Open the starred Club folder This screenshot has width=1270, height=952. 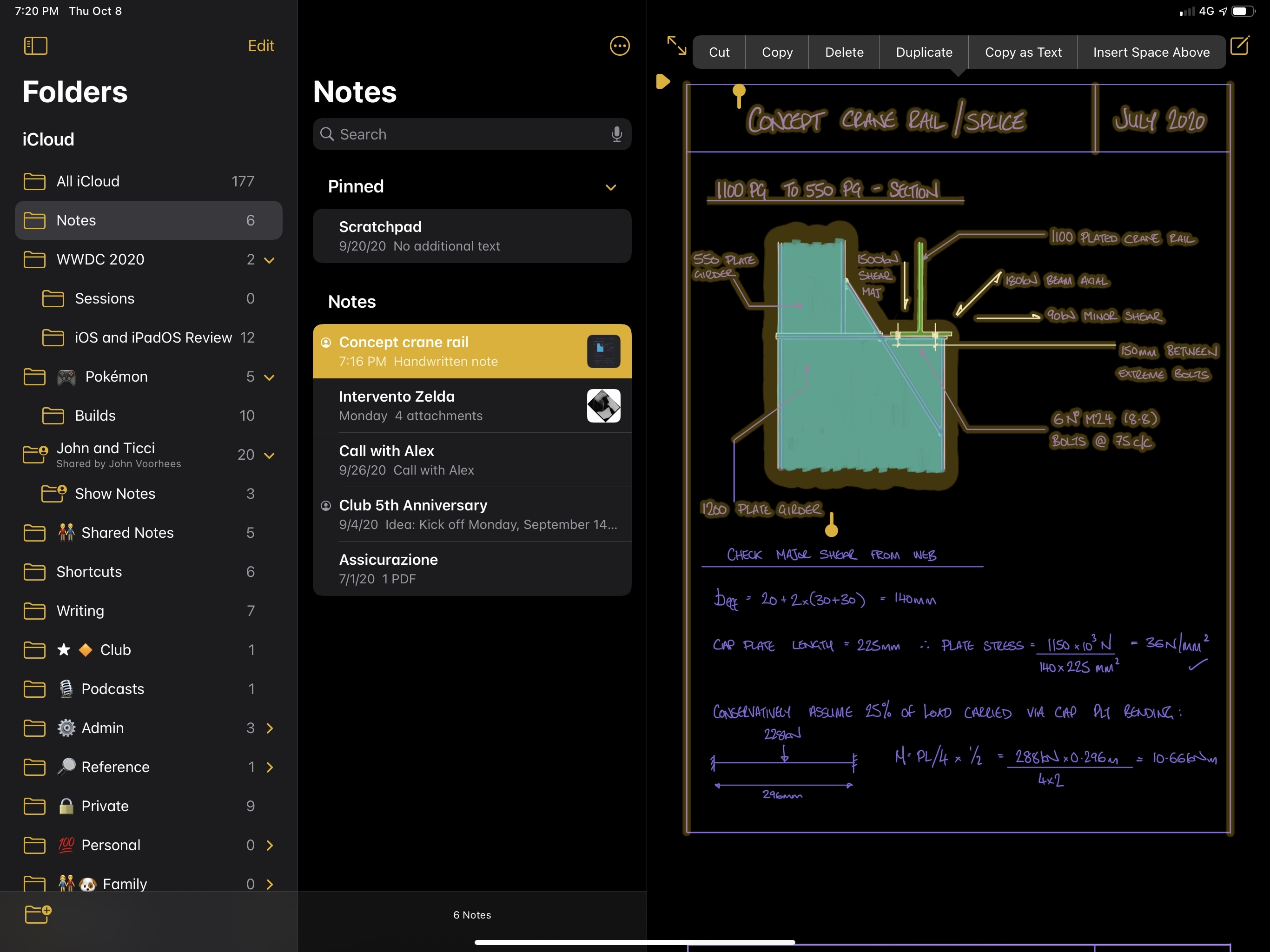(x=149, y=650)
